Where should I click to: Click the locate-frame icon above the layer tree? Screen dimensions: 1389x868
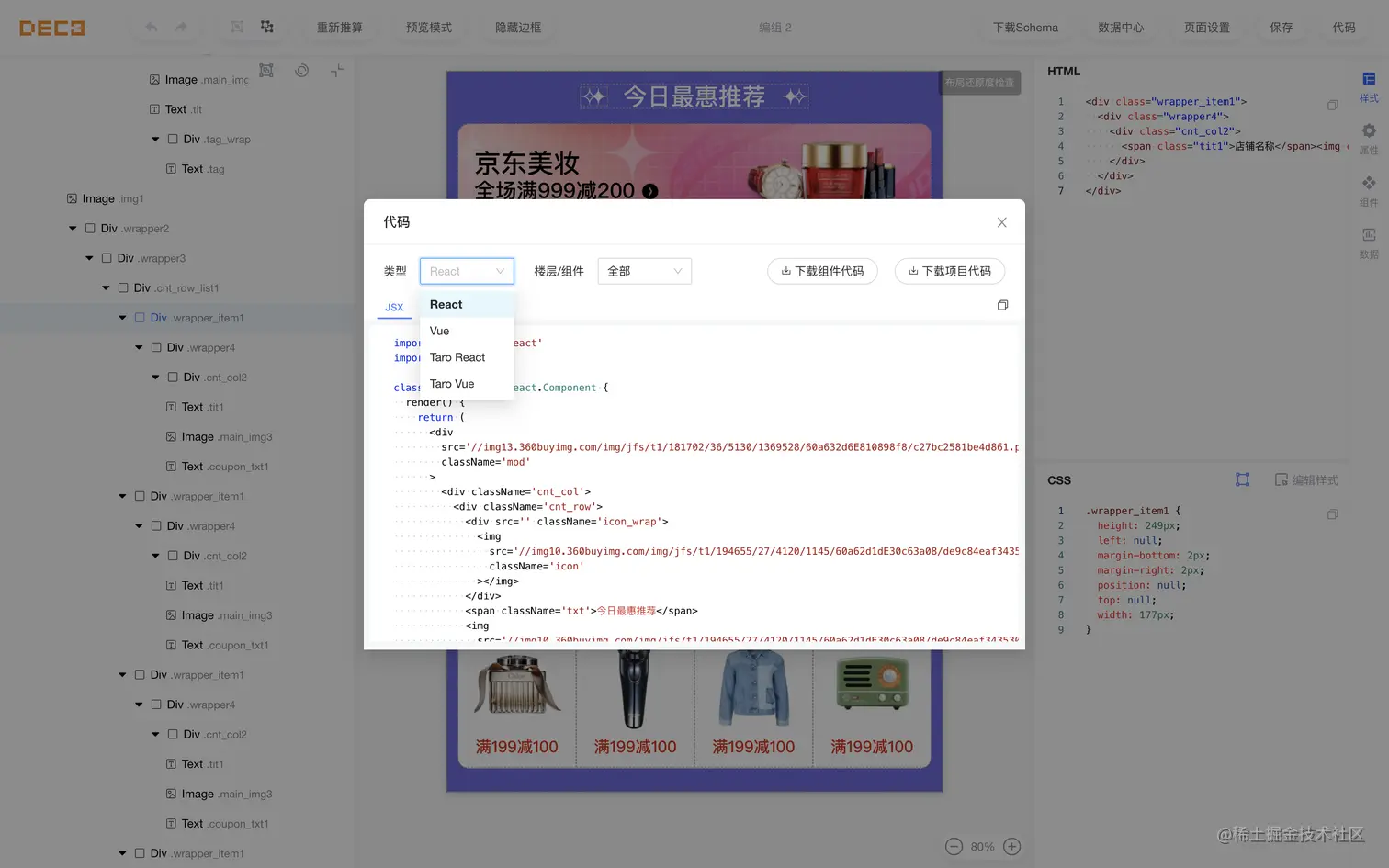[x=266, y=71]
